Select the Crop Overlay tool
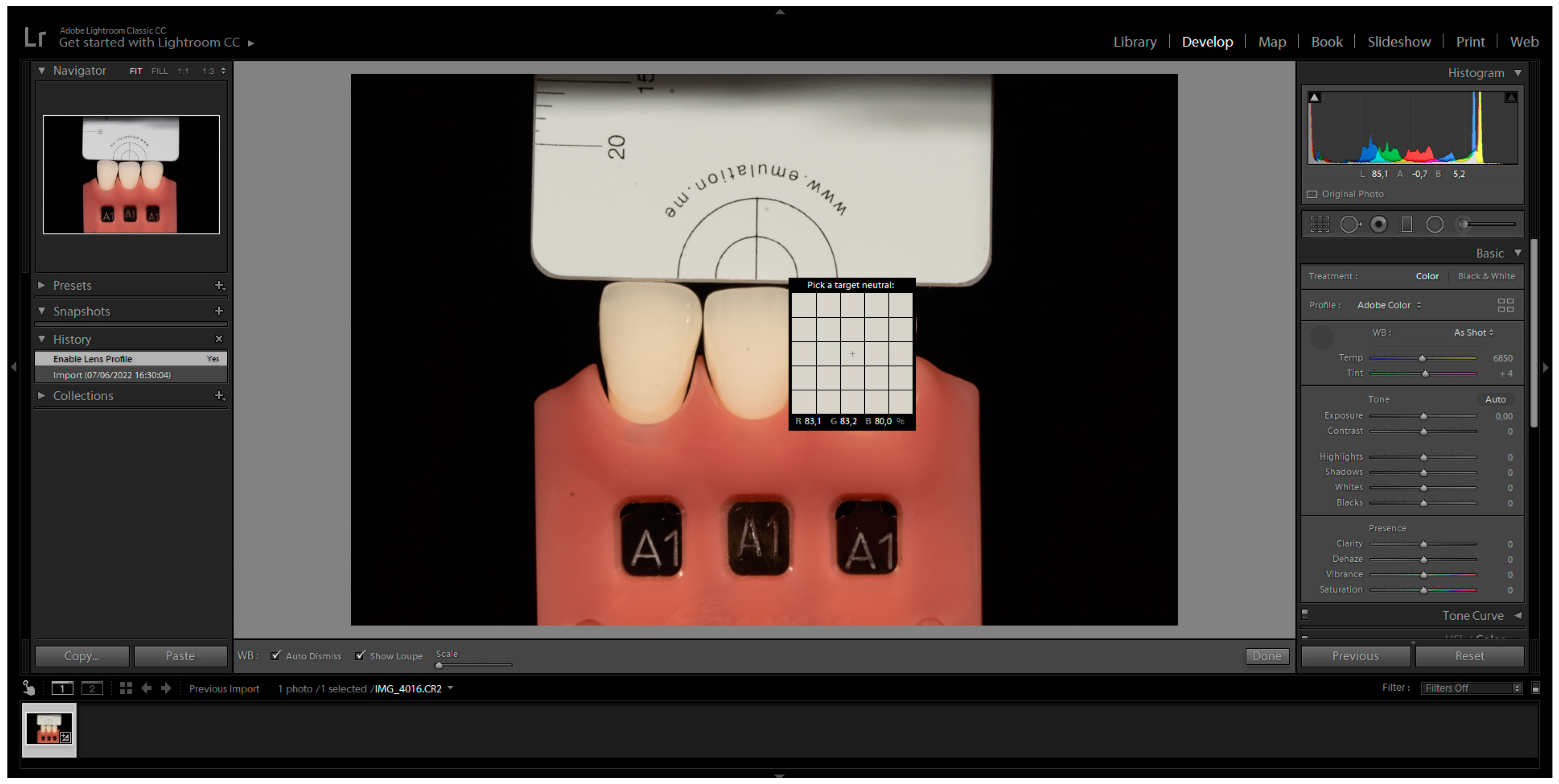Image resolution: width=1559 pixels, height=784 pixels. [x=1319, y=224]
